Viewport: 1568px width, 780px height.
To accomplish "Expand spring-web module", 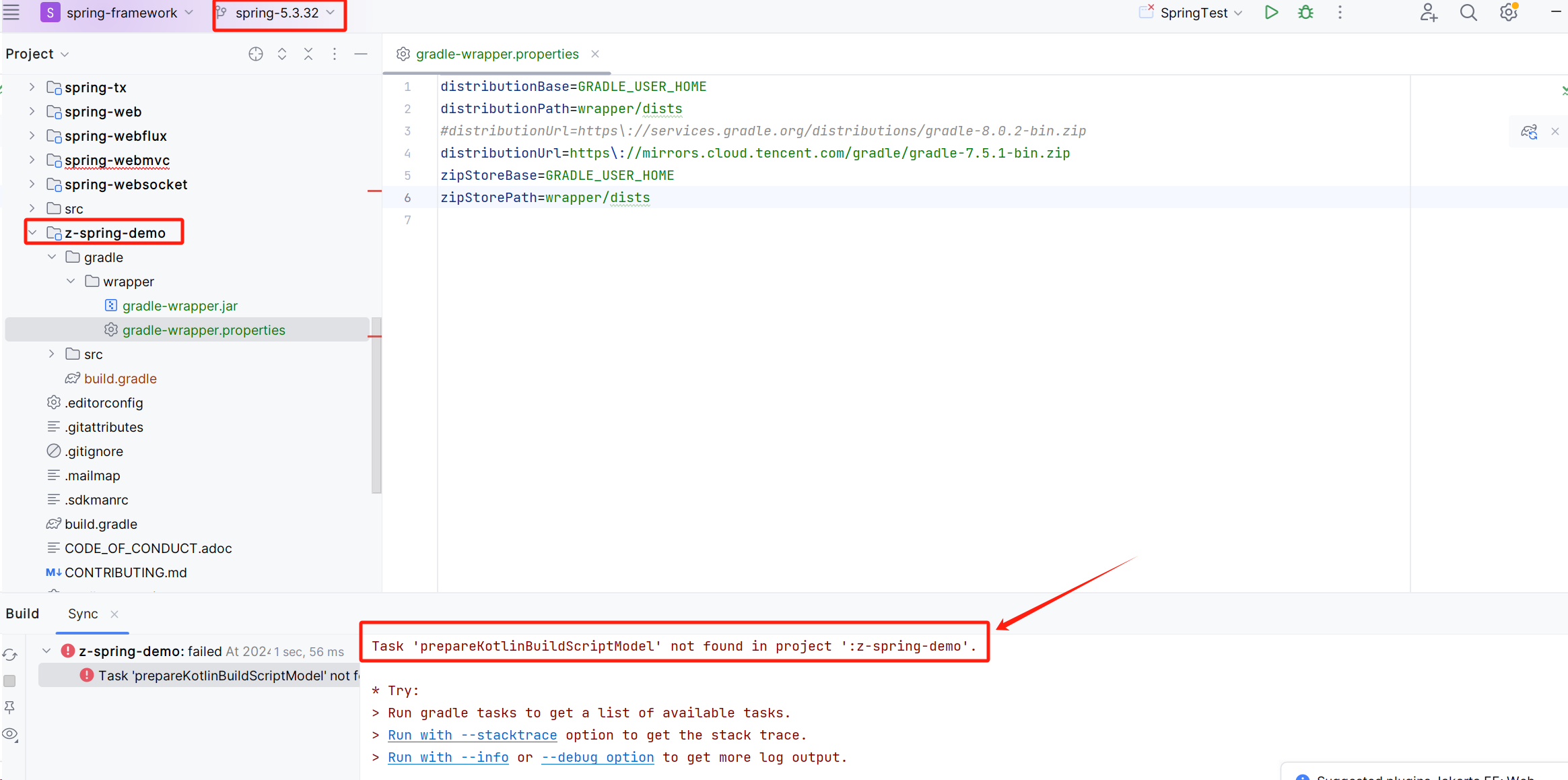I will pyautogui.click(x=32, y=112).
